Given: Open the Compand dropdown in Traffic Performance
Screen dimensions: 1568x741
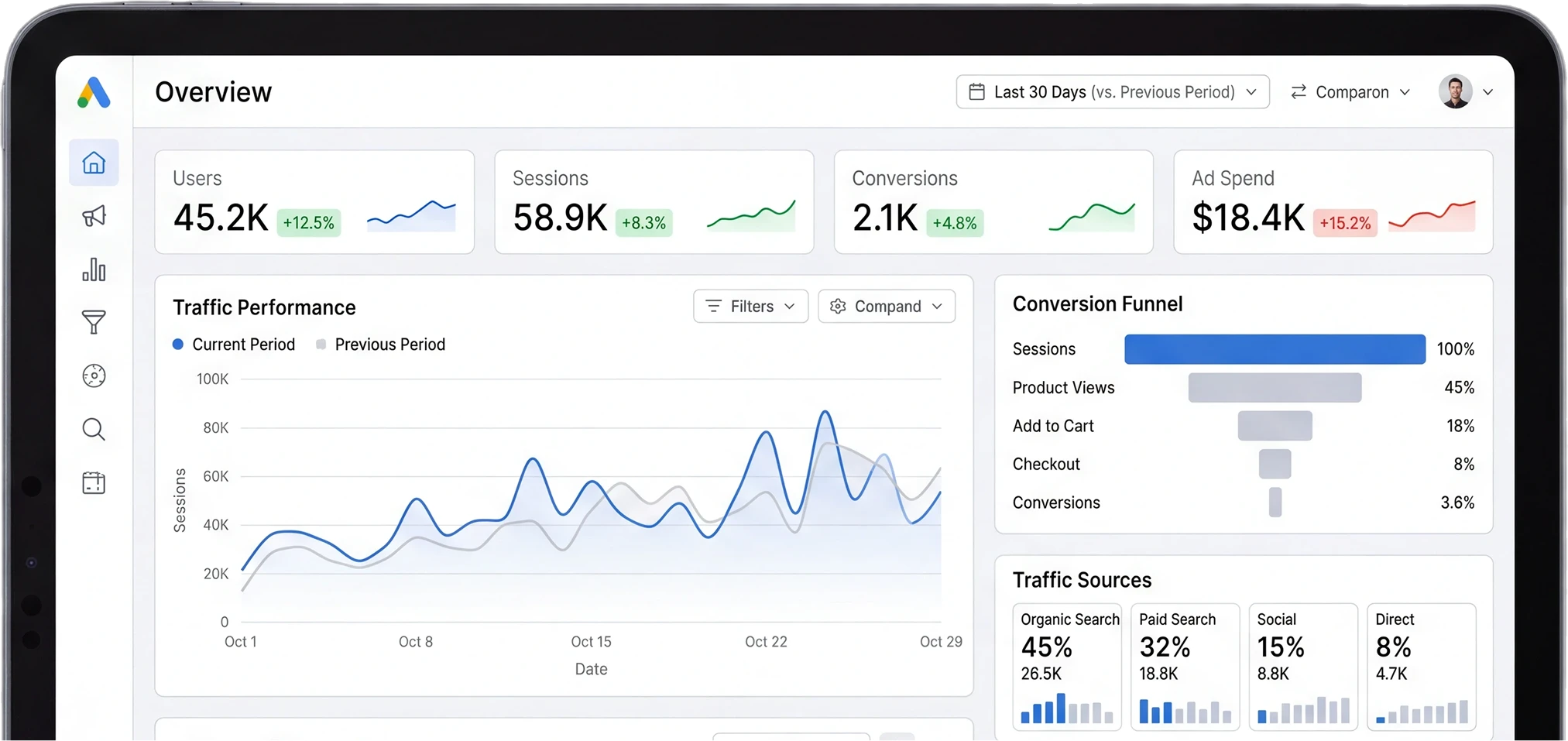Looking at the screenshot, I should point(887,307).
